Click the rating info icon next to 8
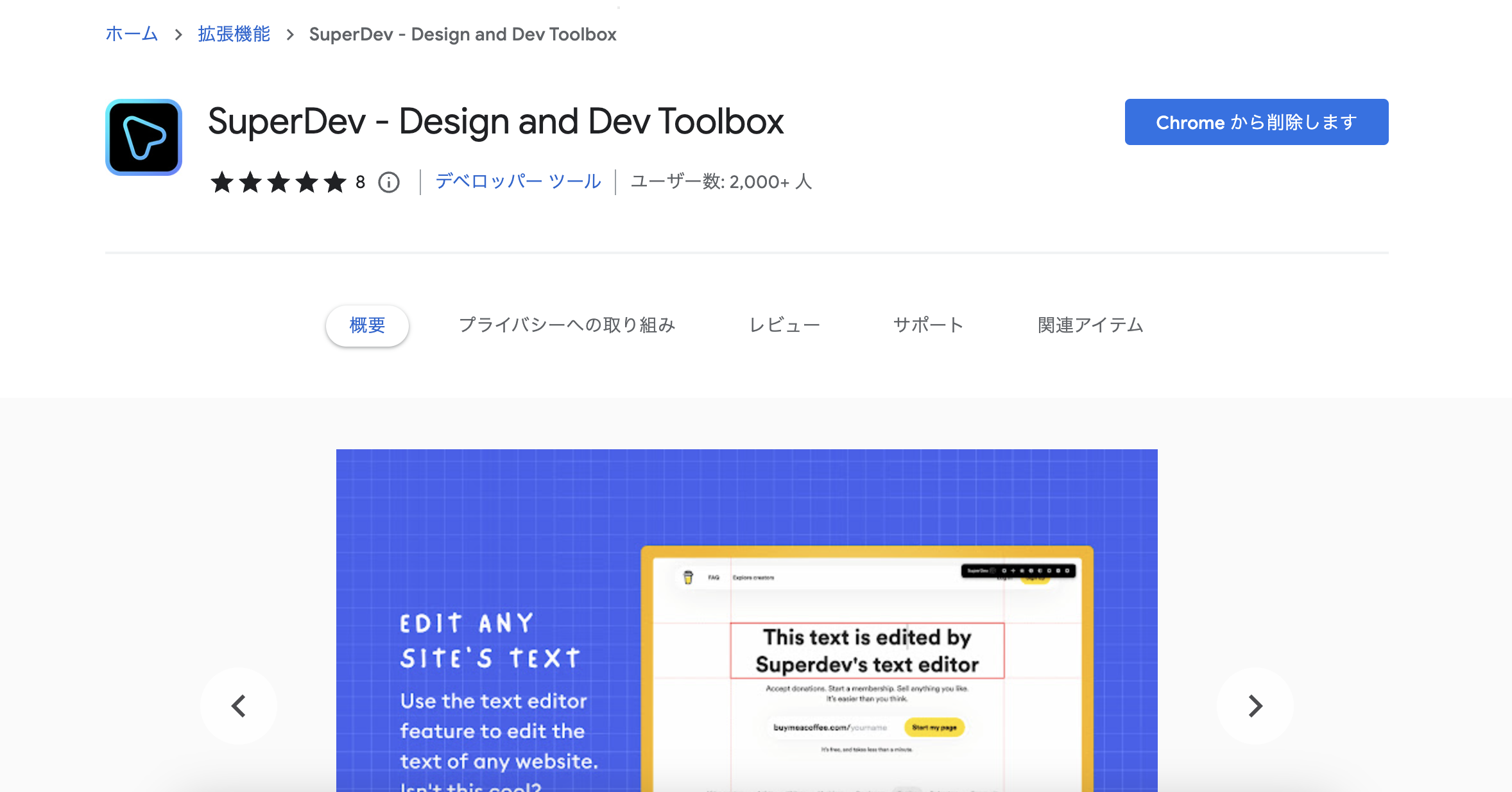1512x792 pixels. tap(389, 182)
